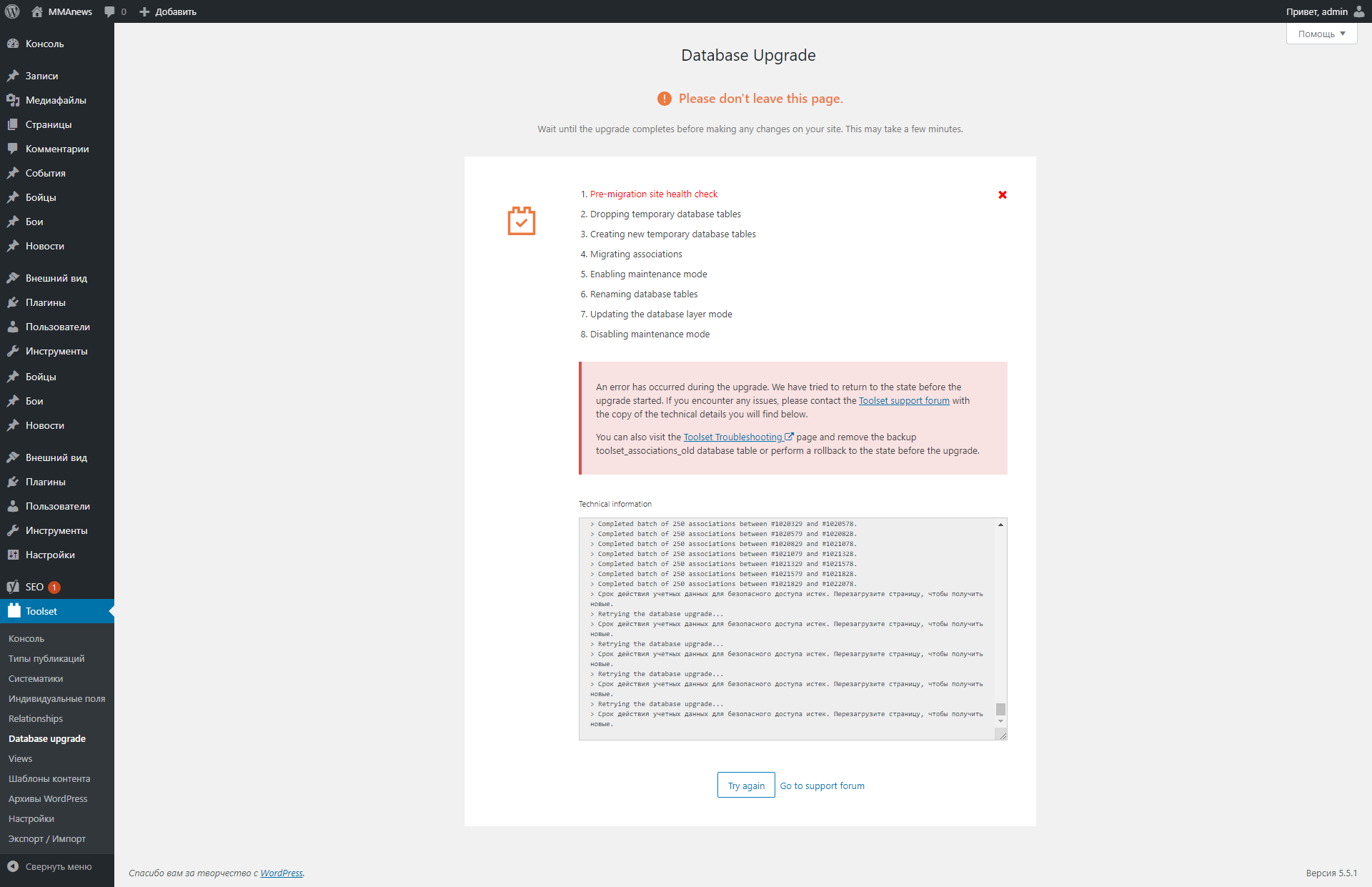Image resolution: width=1372 pixels, height=887 pixels.
Task: Click step 'Enabling maintenance mode'
Action: pos(649,274)
